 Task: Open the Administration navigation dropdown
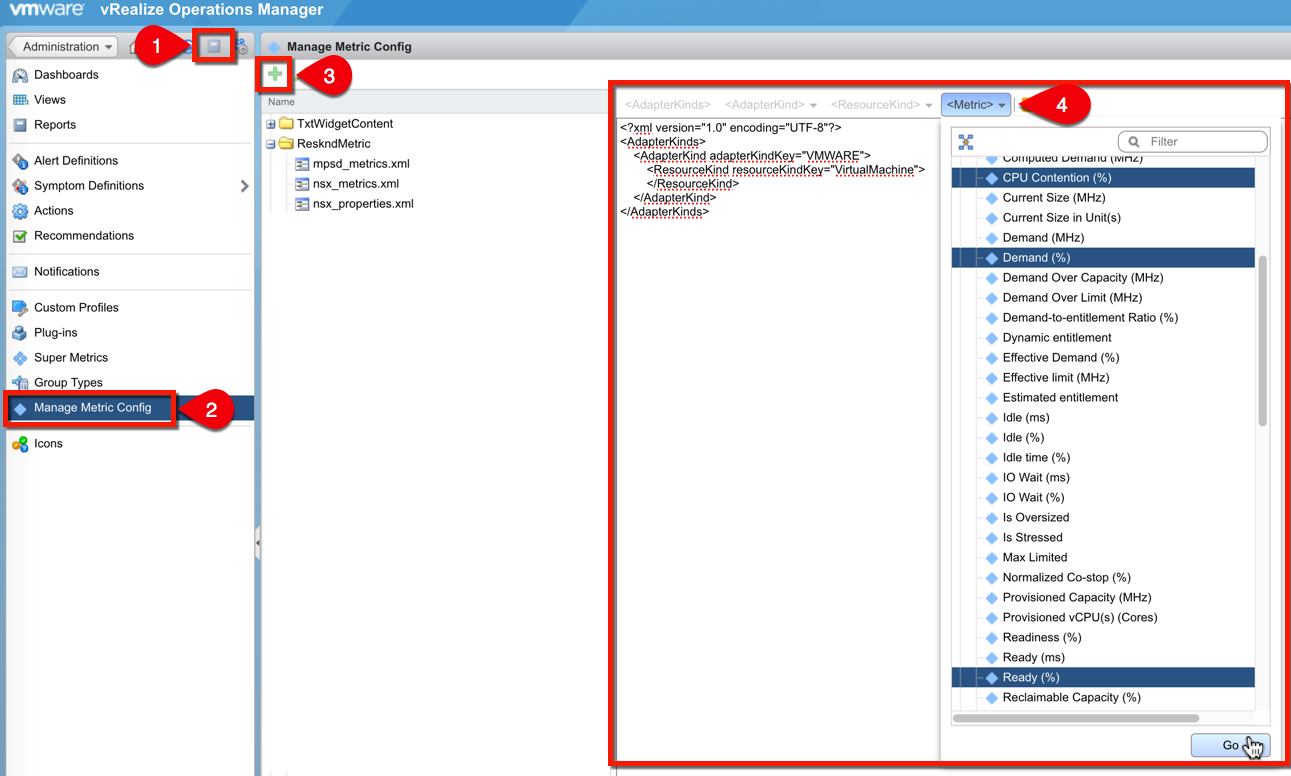pyautogui.click(x=62, y=46)
